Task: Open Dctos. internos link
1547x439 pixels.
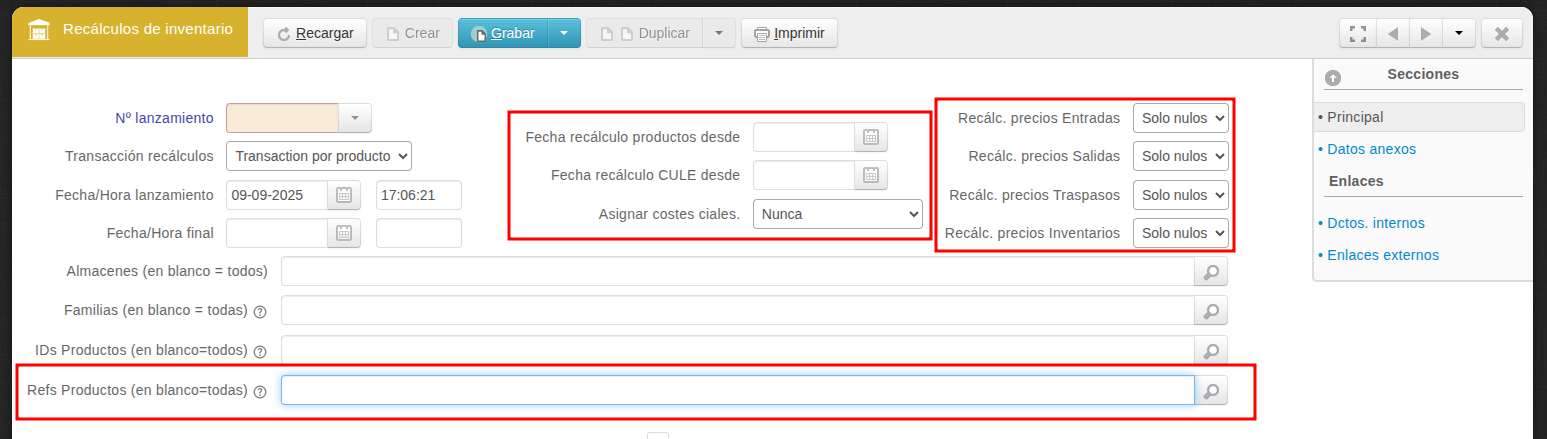Action: pos(1375,223)
